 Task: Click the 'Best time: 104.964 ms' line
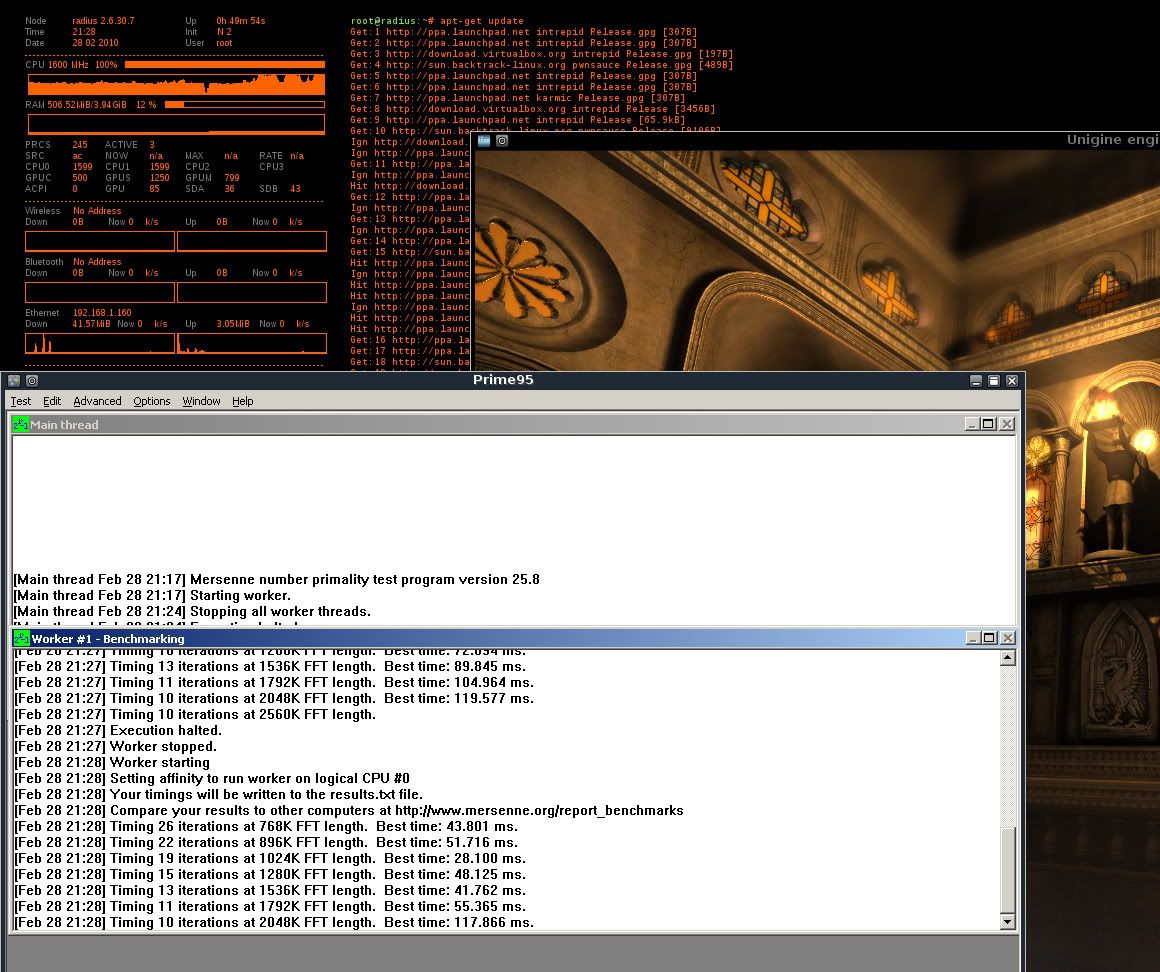pos(274,683)
